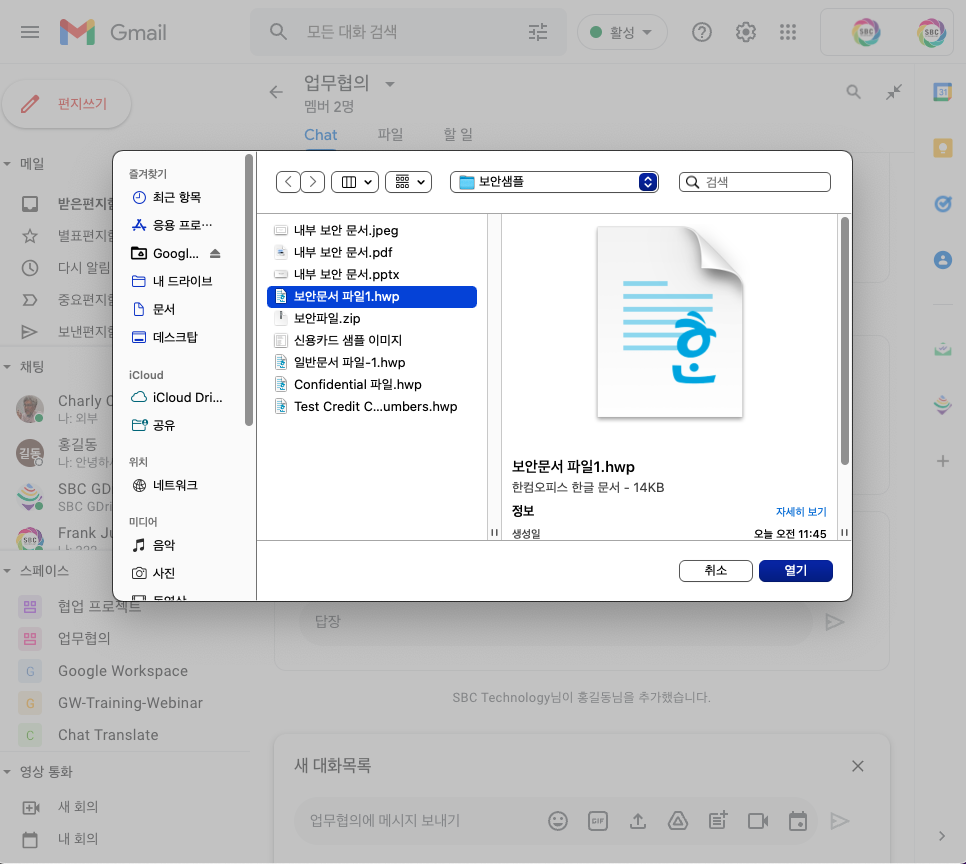Go back with the arrow beside 업무협의
This screenshot has width=966, height=864.
point(276,92)
